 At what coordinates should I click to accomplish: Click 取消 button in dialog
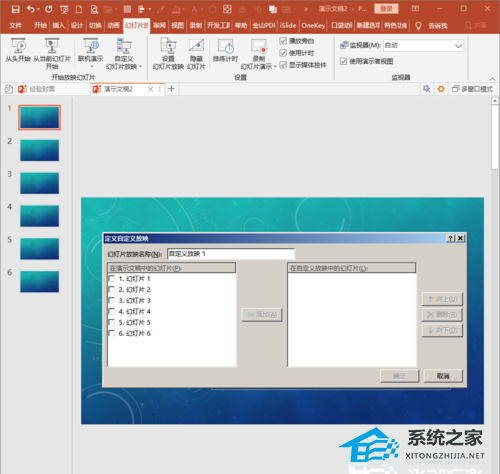pyautogui.click(x=443, y=376)
